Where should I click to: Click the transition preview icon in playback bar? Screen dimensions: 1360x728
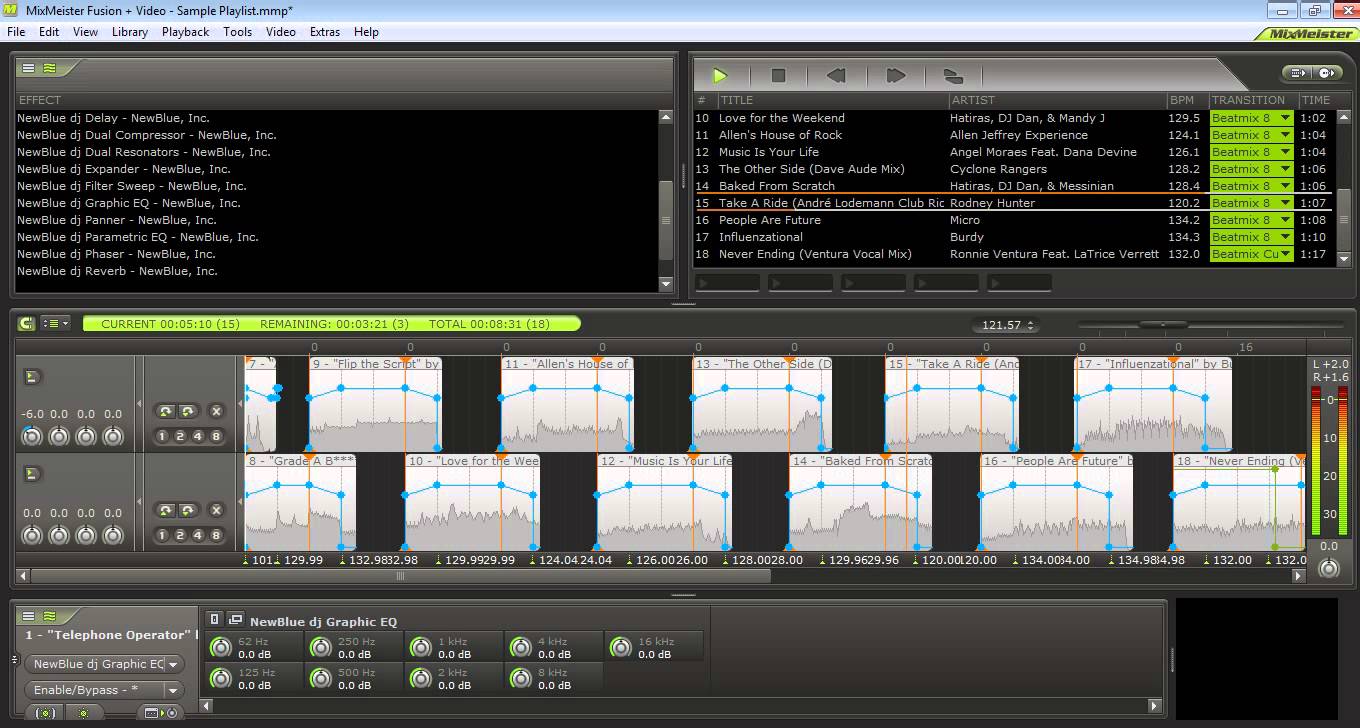coord(953,75)
